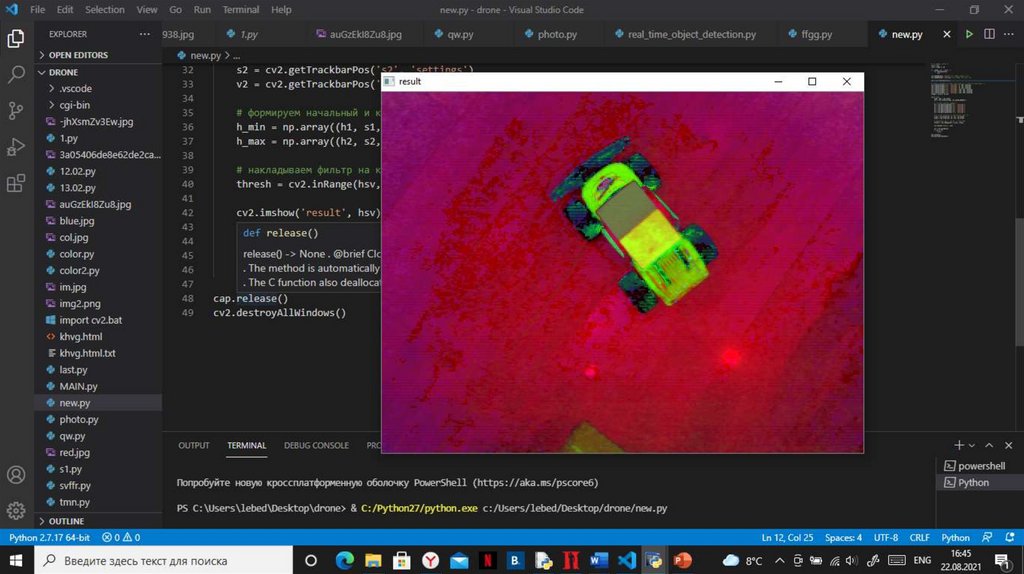
Task: Open last.py in the file explorer
Action: 73,369
